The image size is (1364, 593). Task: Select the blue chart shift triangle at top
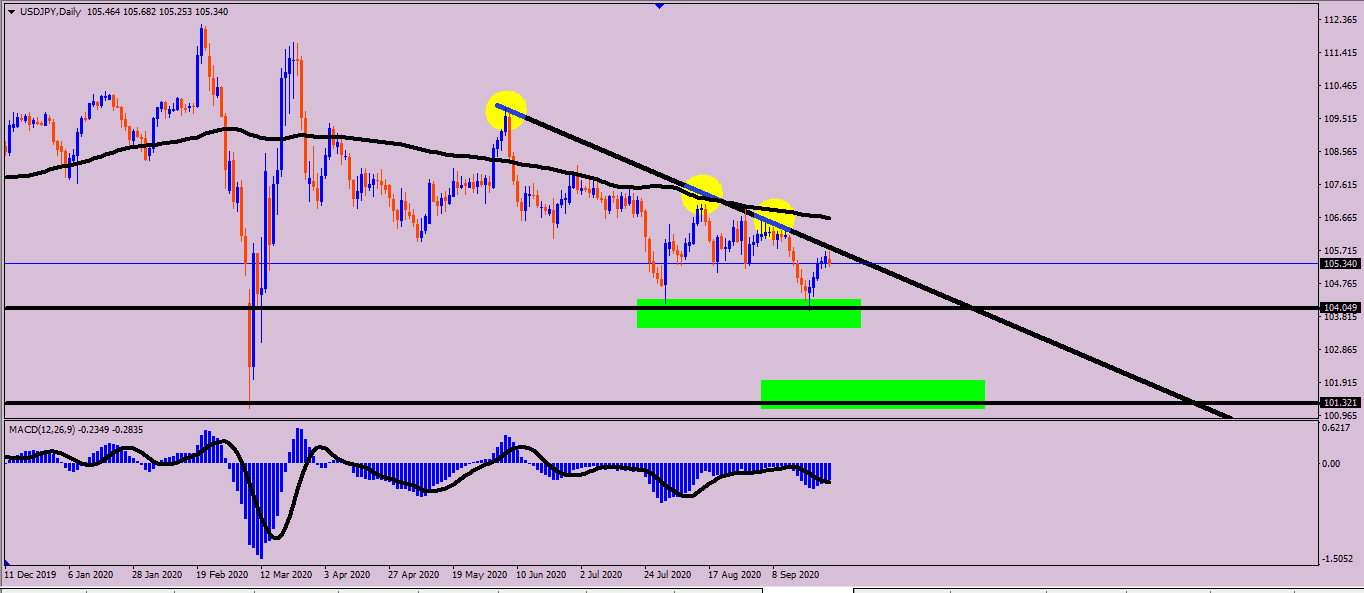659,6
